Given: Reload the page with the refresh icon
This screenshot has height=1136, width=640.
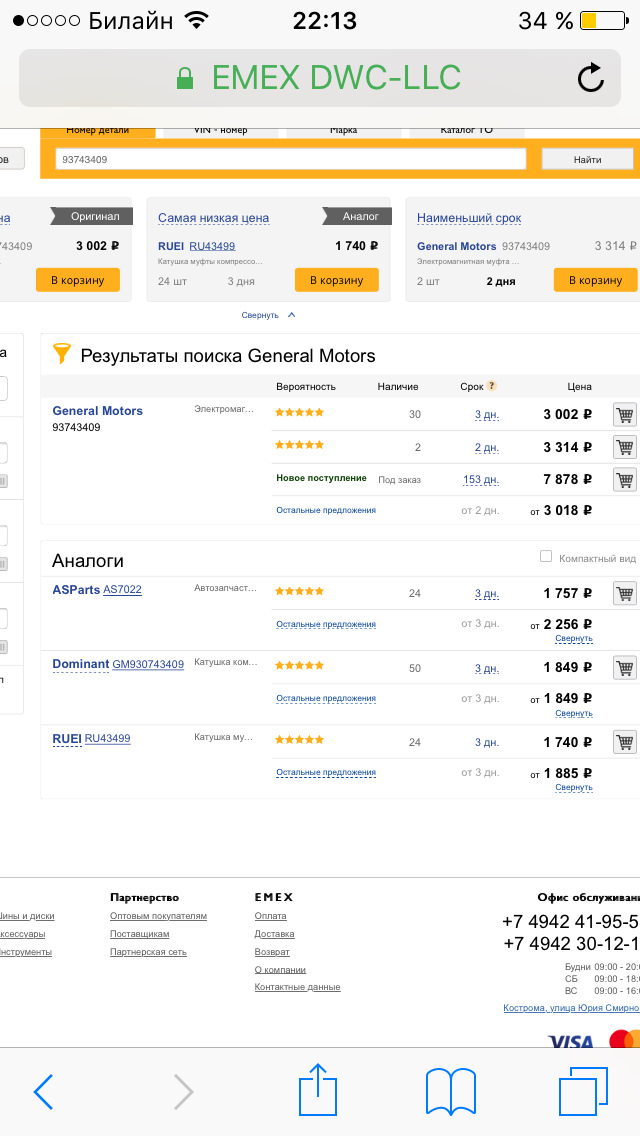Looking at the screenshot, I should point(591,78).
